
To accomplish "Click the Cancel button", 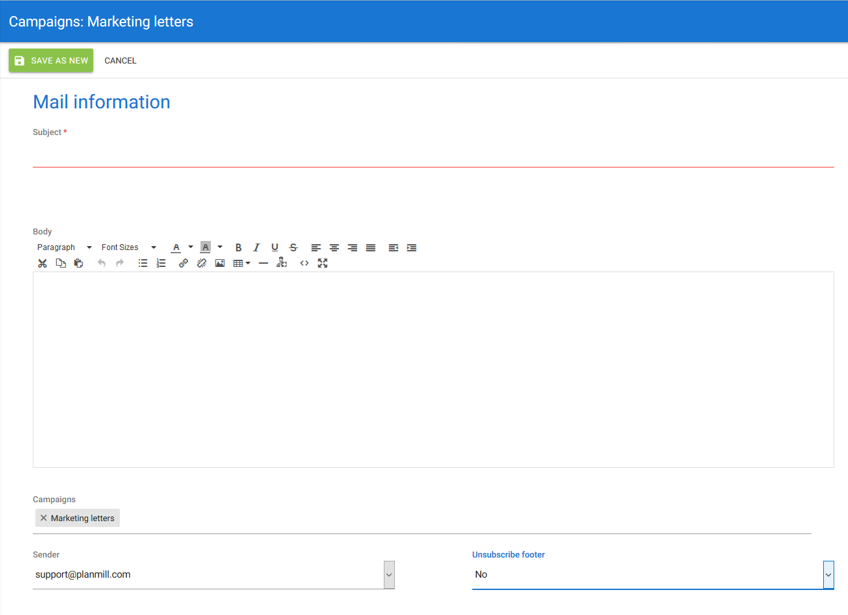I will (x=120, y=61).
